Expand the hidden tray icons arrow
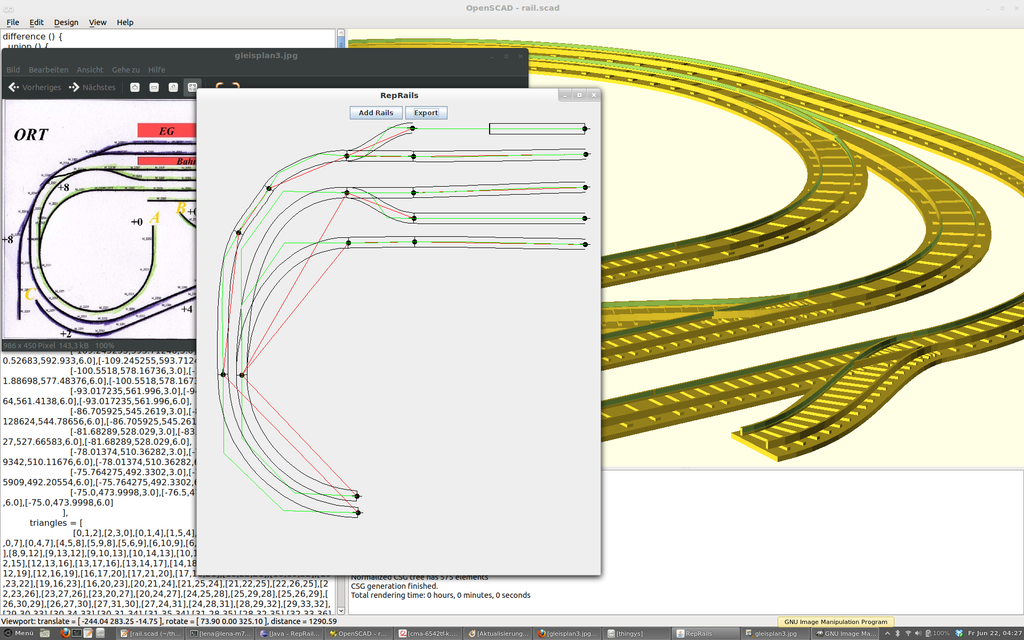This screenshot has width=1024, height=640. coord(887,633)
